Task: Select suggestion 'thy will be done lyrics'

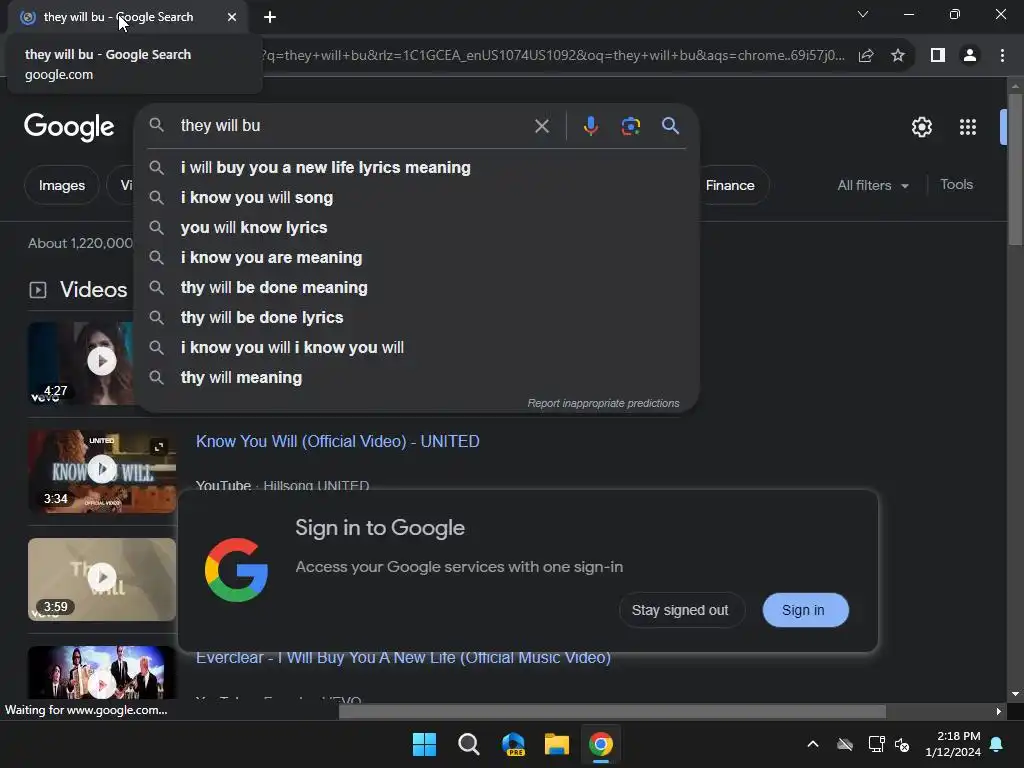Action: tap(417, 318)
